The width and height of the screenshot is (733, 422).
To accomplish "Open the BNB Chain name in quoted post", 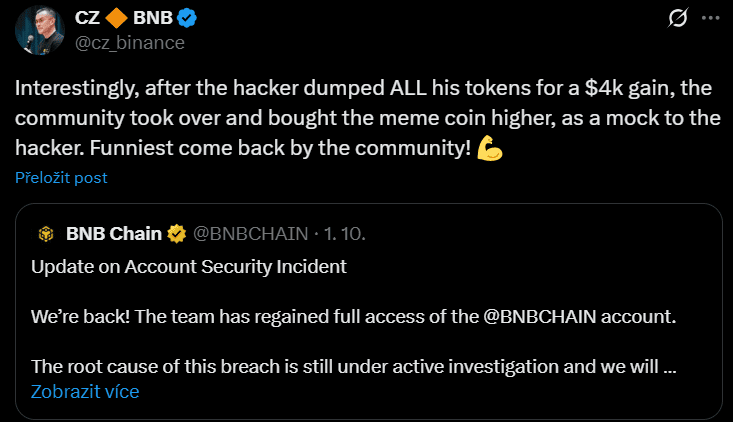I will [113, 234].
